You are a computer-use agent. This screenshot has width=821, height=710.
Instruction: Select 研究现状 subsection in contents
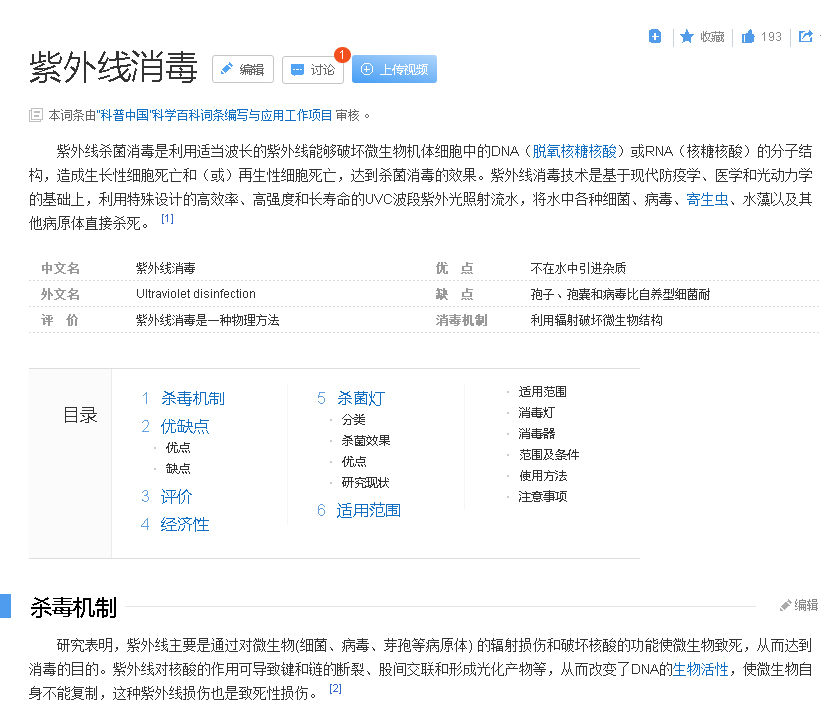[x=365, y=483]
